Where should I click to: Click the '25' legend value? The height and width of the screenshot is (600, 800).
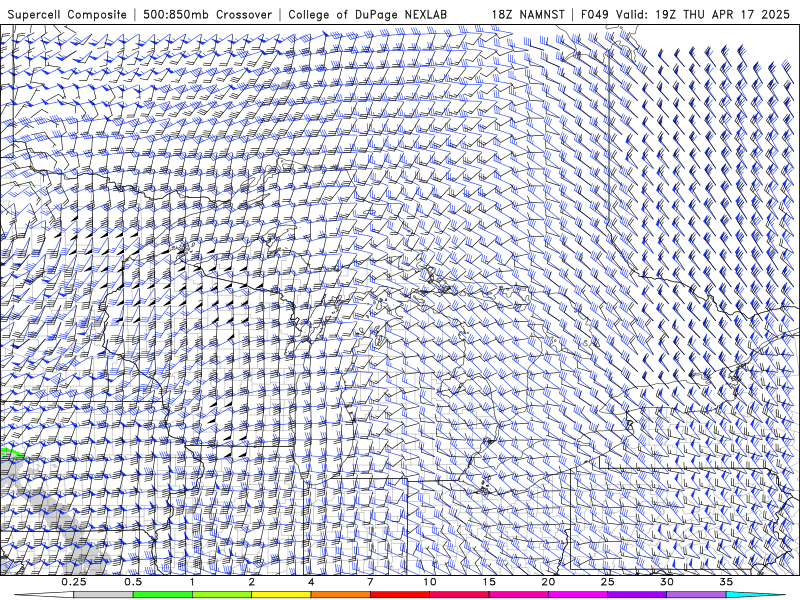click(x=607, y=582)
